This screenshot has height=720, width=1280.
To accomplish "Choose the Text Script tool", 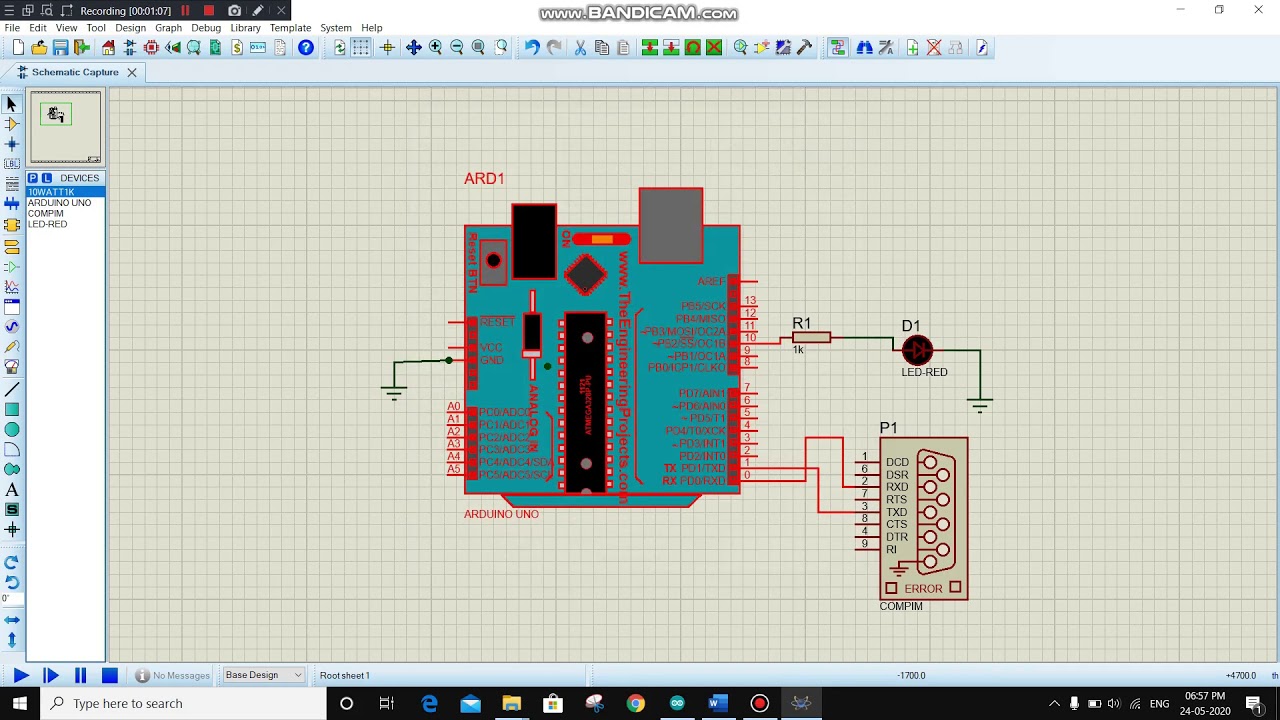I will click(12, 184).
